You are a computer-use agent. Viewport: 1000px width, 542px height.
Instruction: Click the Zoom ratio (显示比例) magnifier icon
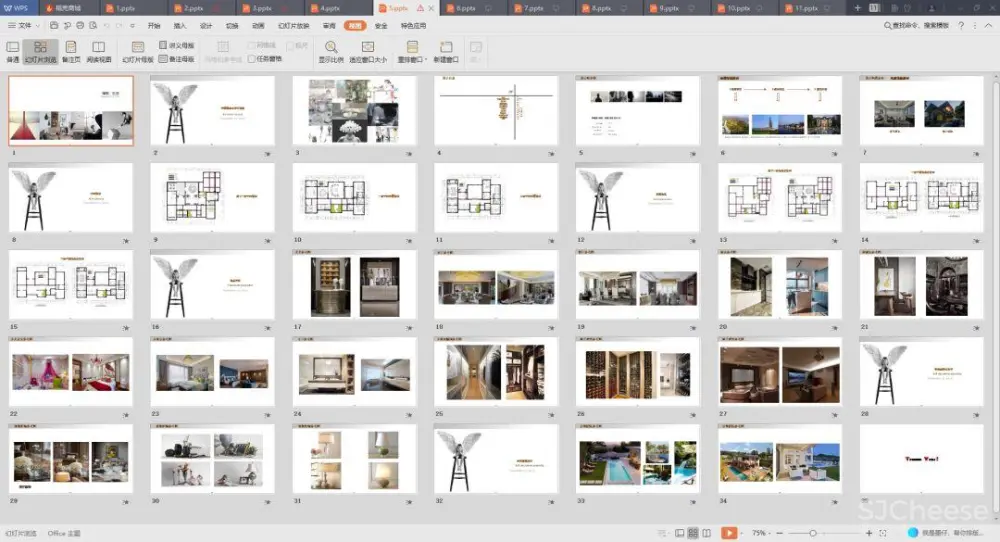tap(330, 48)
